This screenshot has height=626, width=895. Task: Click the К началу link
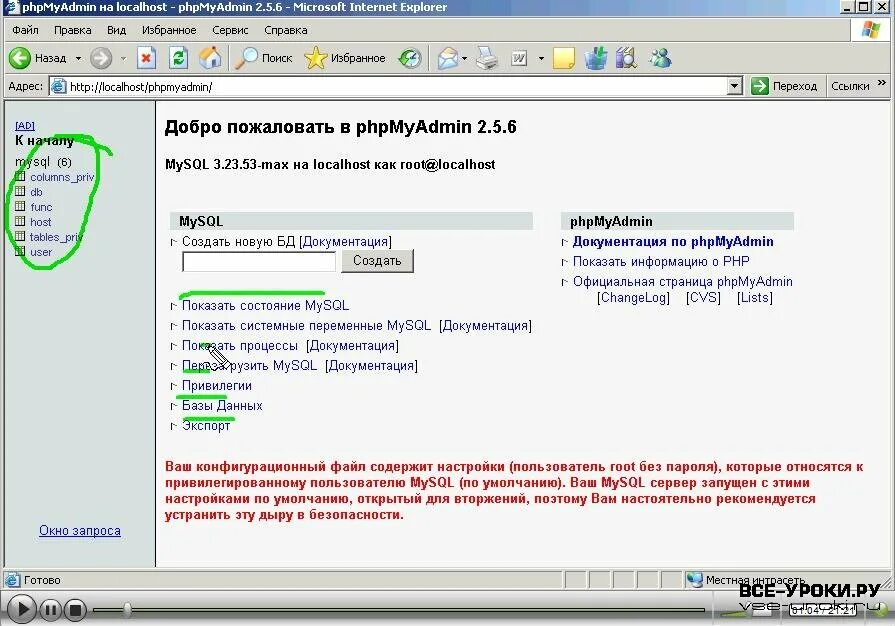[45, 140]
